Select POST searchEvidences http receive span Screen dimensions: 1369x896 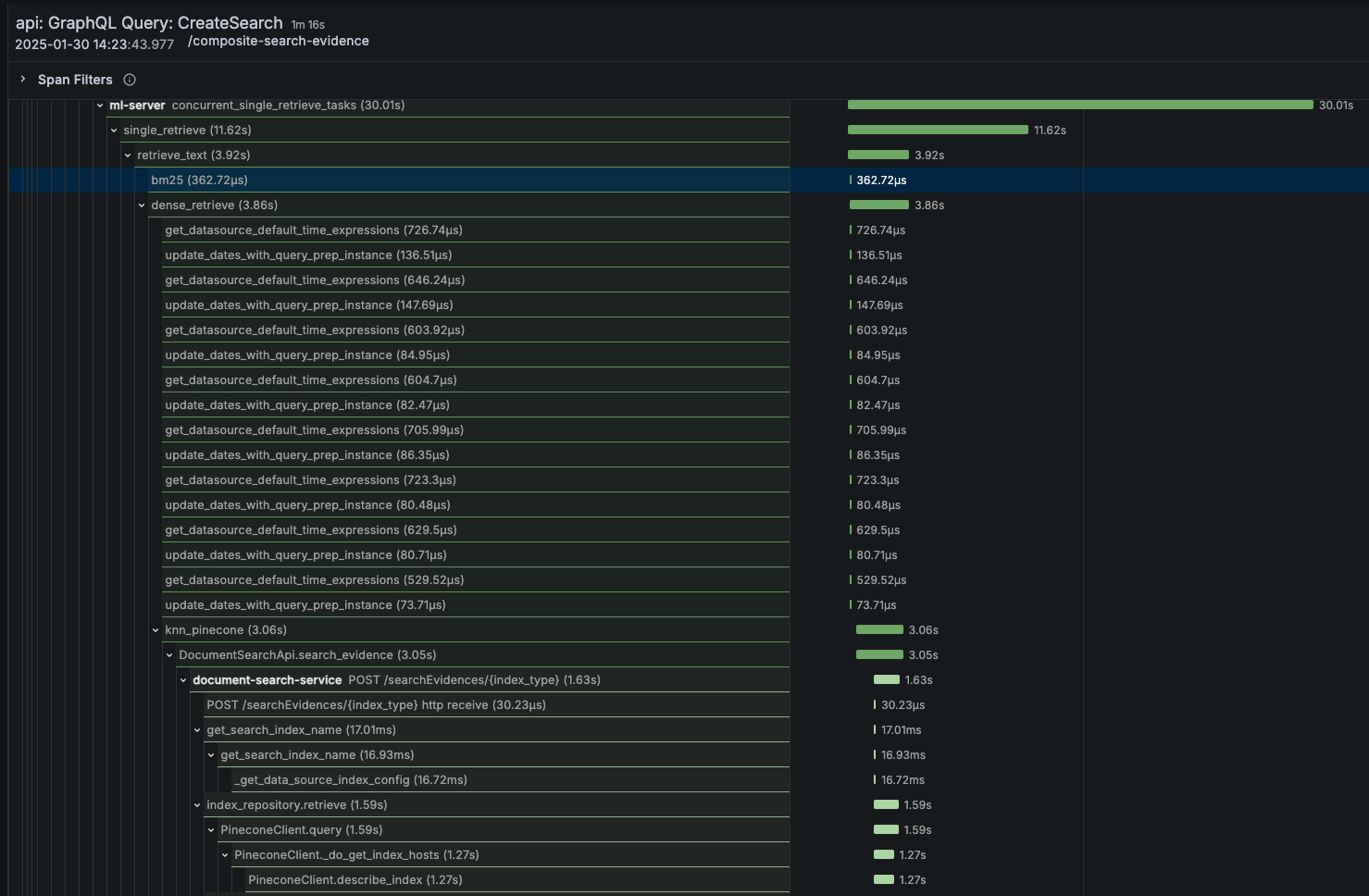pyautogui.click(x=376, y=705)
